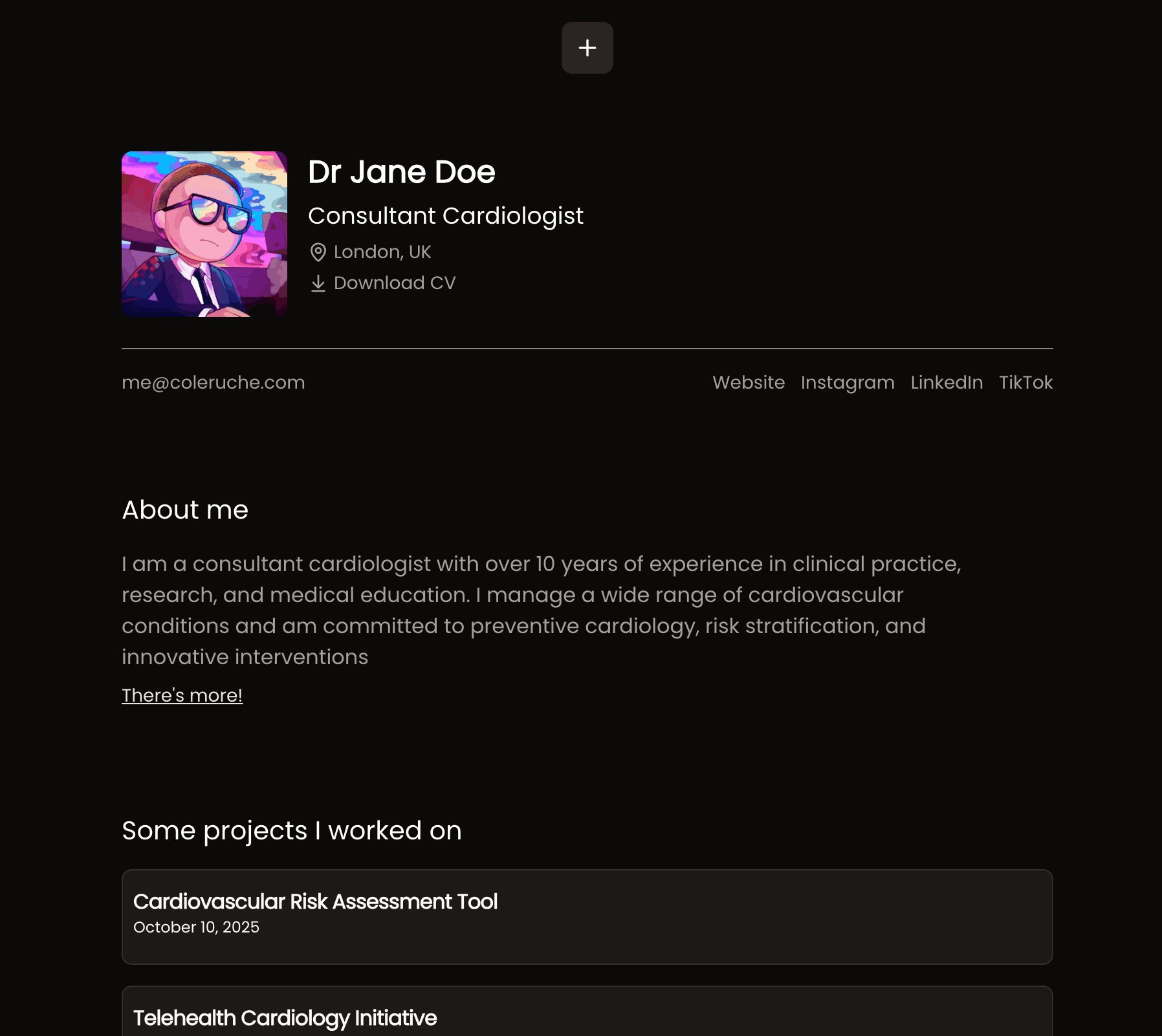Click the About me section heading
The image size is (1162, 1036).
point(185,510)
